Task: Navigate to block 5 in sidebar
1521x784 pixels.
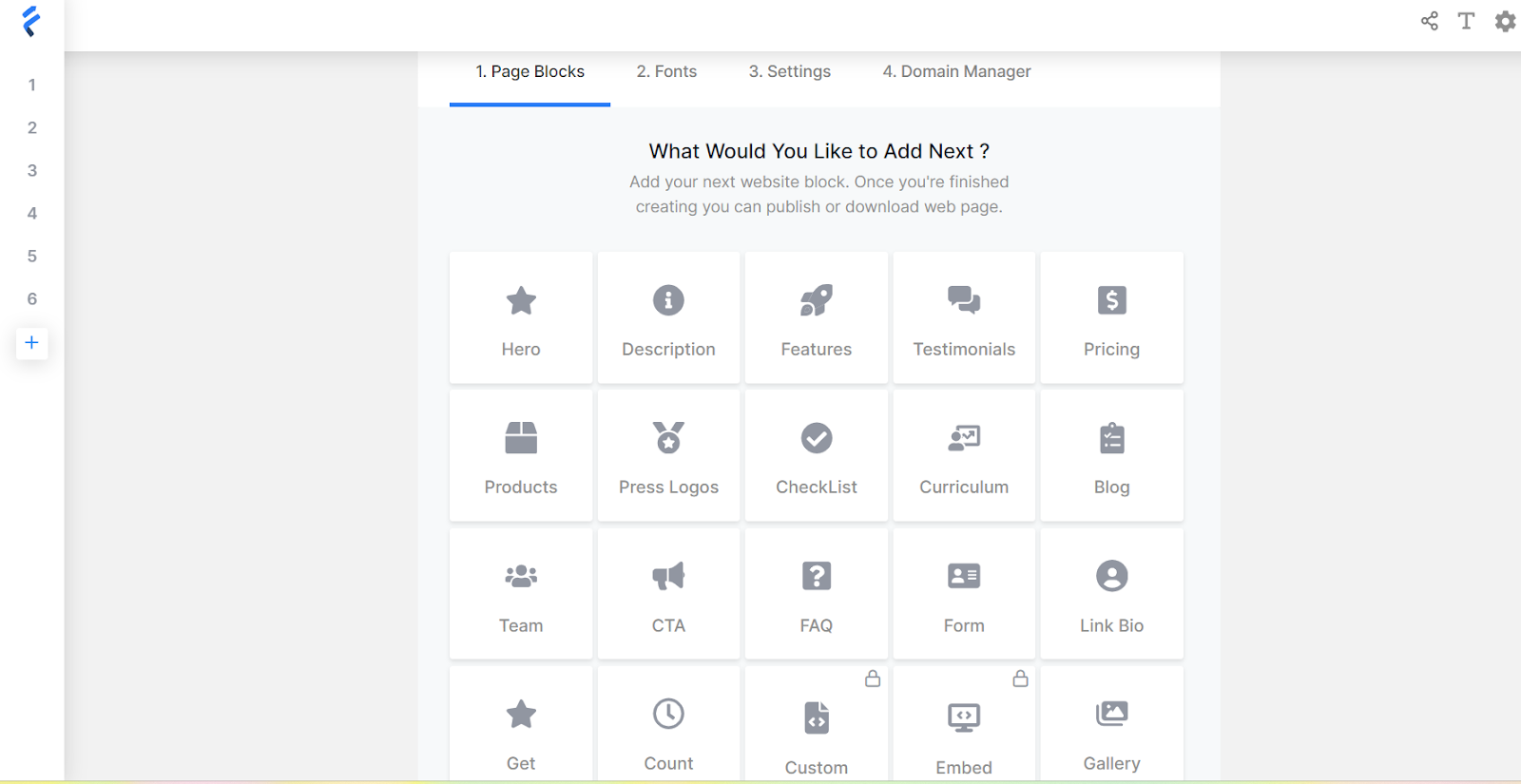Action: click(x=32, y=257)
